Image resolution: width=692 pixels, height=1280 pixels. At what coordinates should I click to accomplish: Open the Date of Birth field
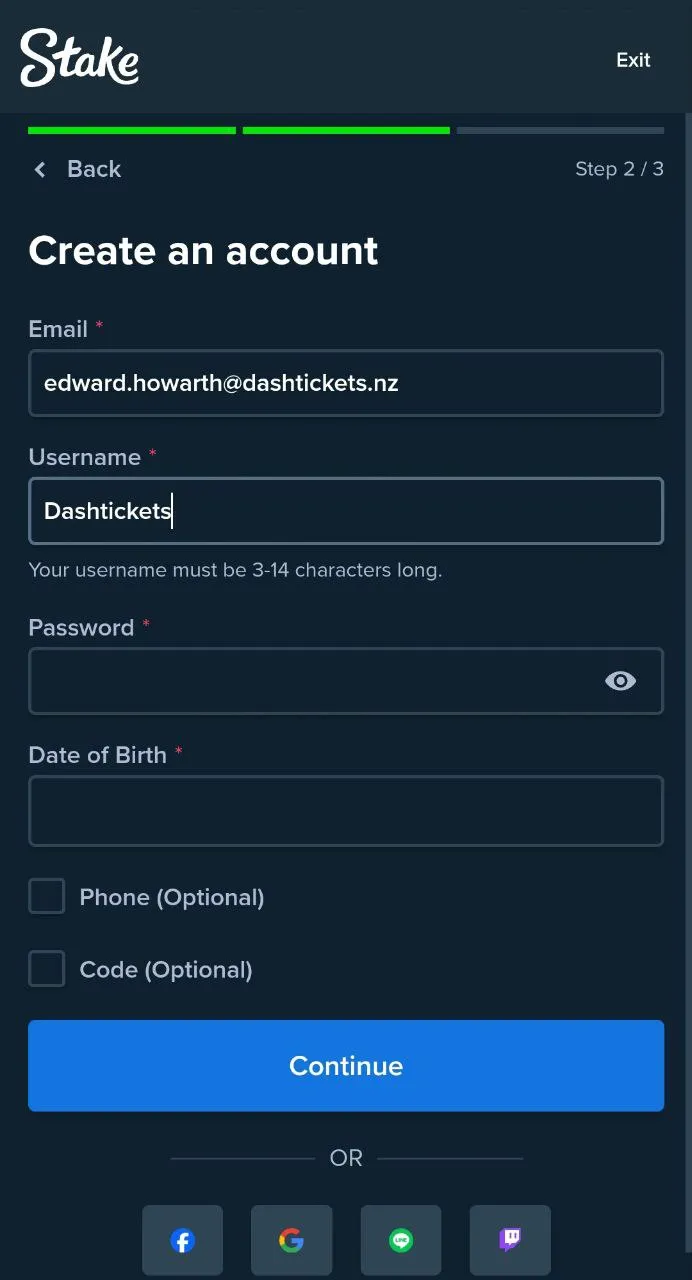[346, 811]
